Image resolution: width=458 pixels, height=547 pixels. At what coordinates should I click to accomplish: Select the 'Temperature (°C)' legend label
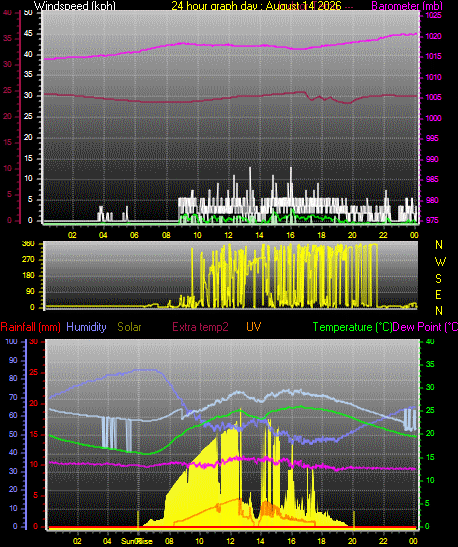pyautogui.click(x=352, y=327)
